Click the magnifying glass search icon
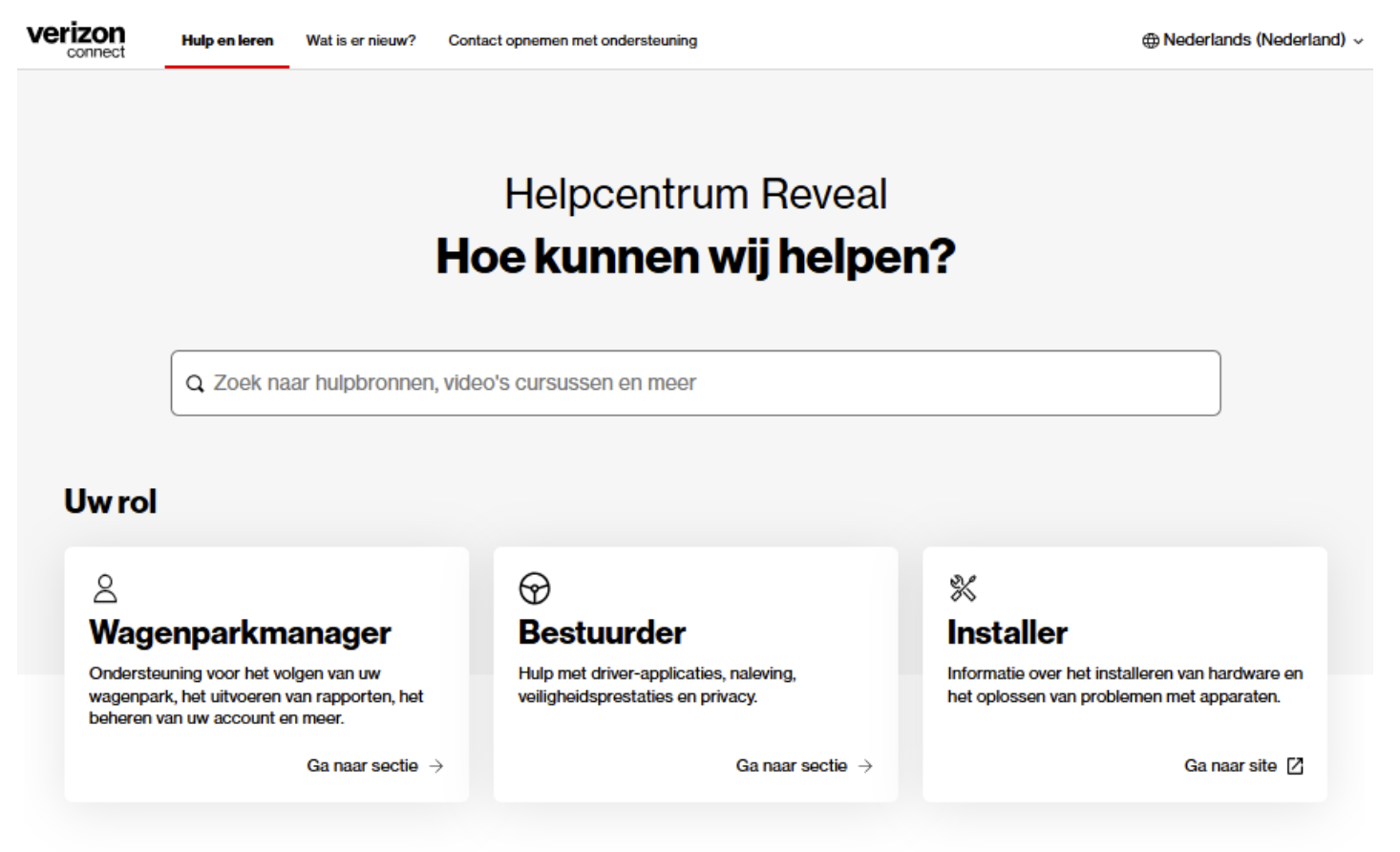The image size is (1400, 852). tap(195, 383)
